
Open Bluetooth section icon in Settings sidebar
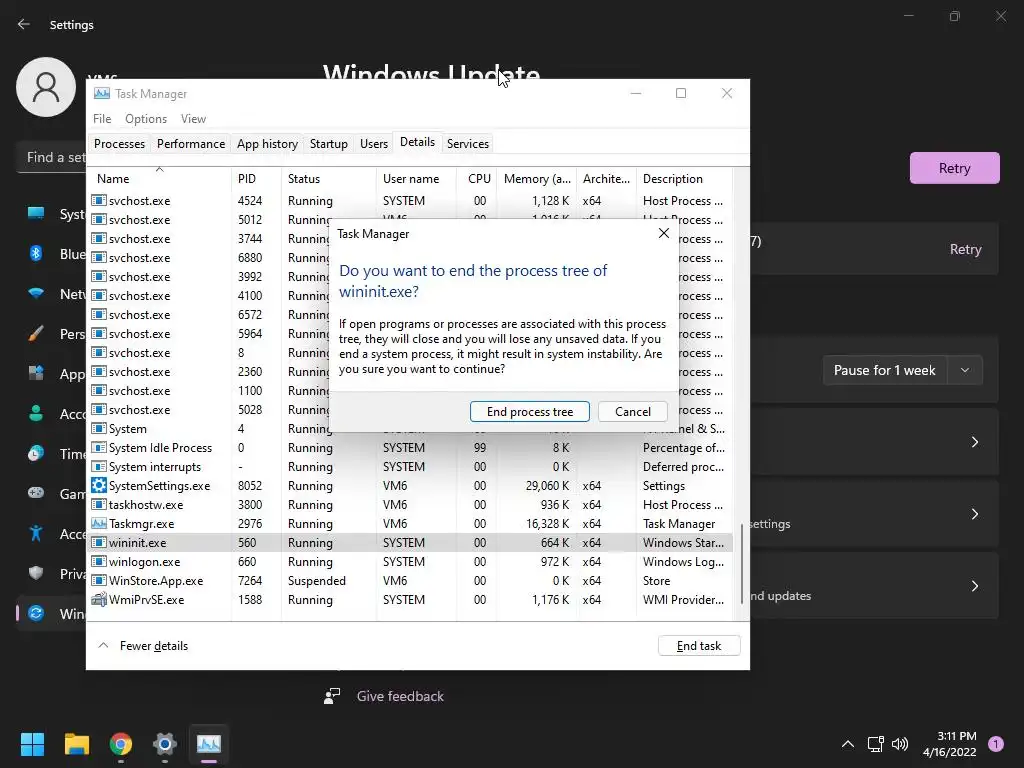pos(36,253)
